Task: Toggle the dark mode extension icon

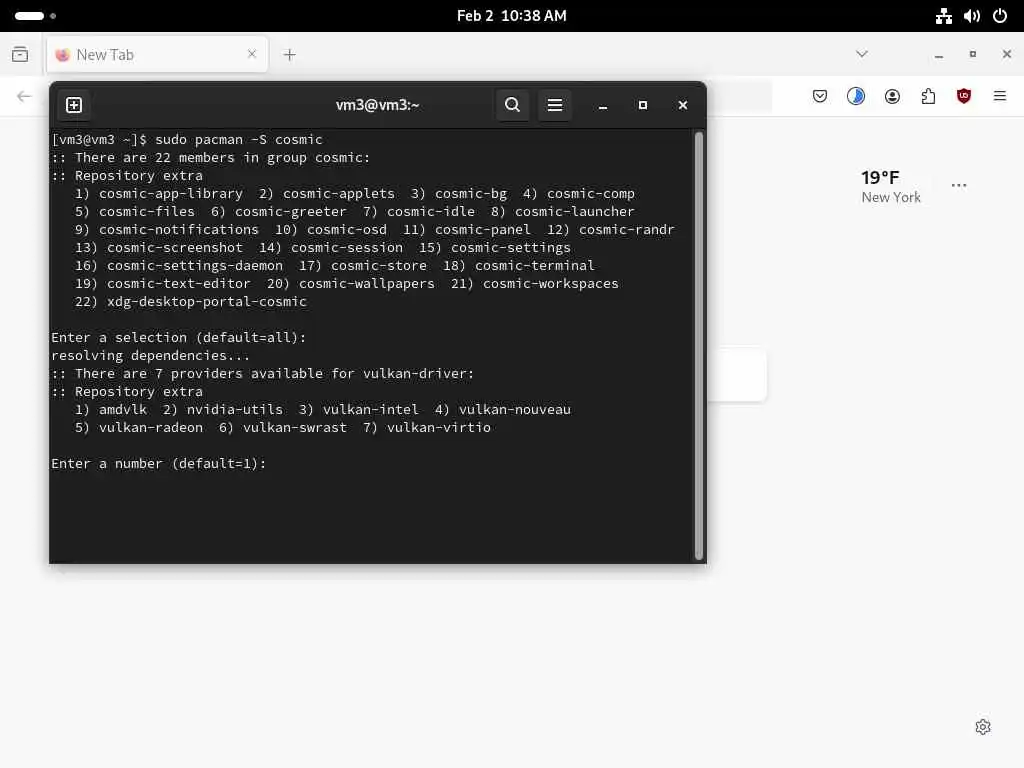Action: pos(856,97)
